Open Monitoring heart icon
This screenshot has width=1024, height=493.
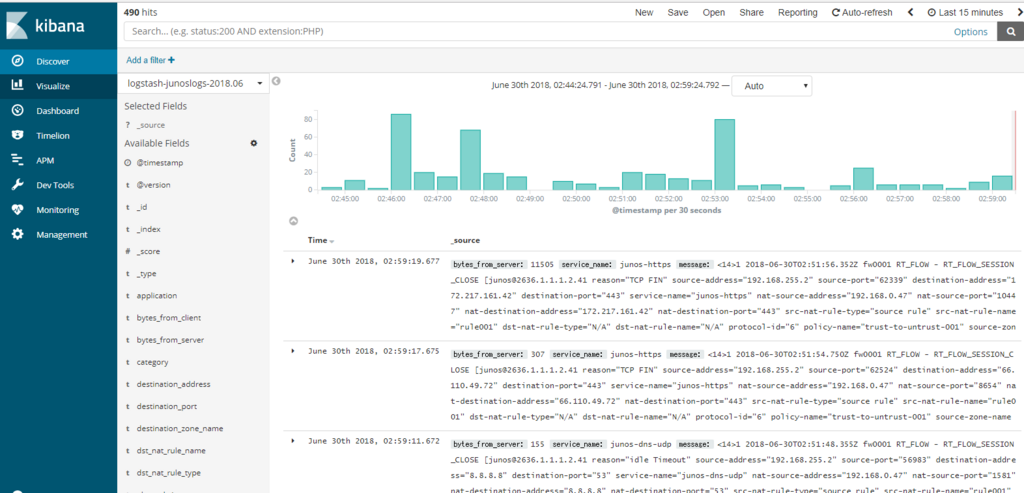click(18, 210)
